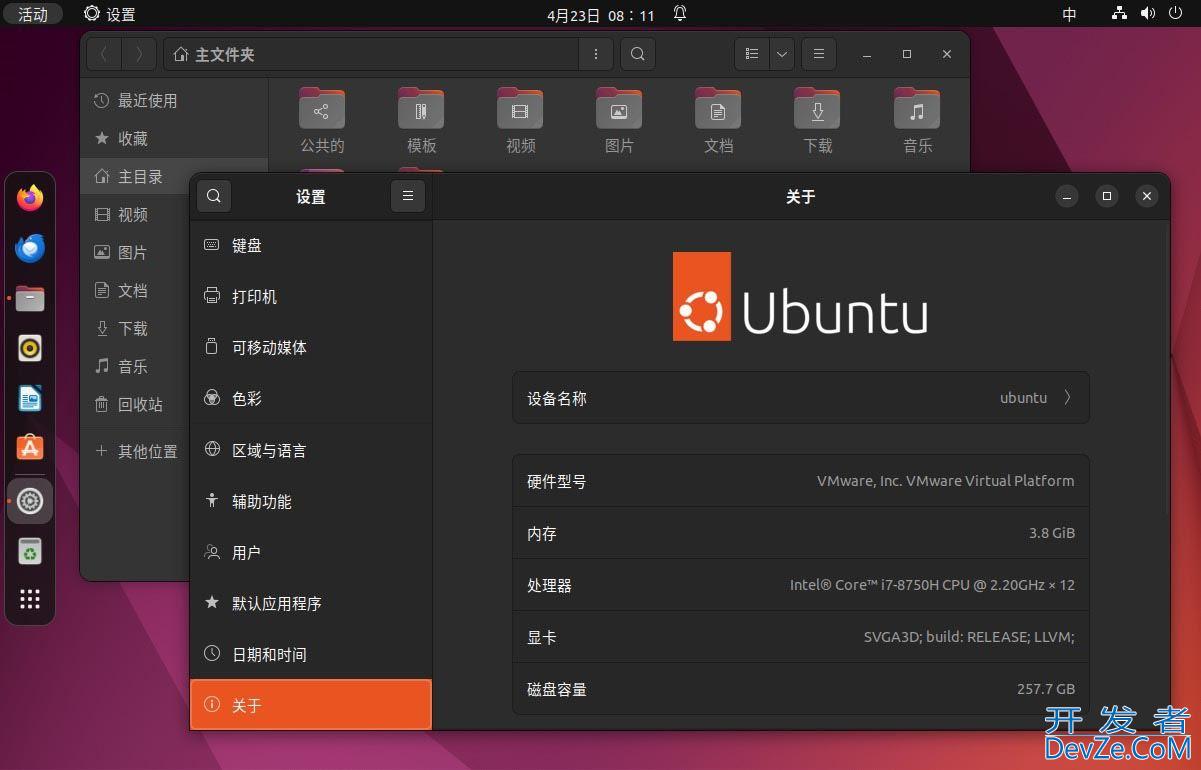Image resolution: width=1201 pixels, height=770 pixels.
Task: Open the Files path options menu (three dots)
Action: 596,54
